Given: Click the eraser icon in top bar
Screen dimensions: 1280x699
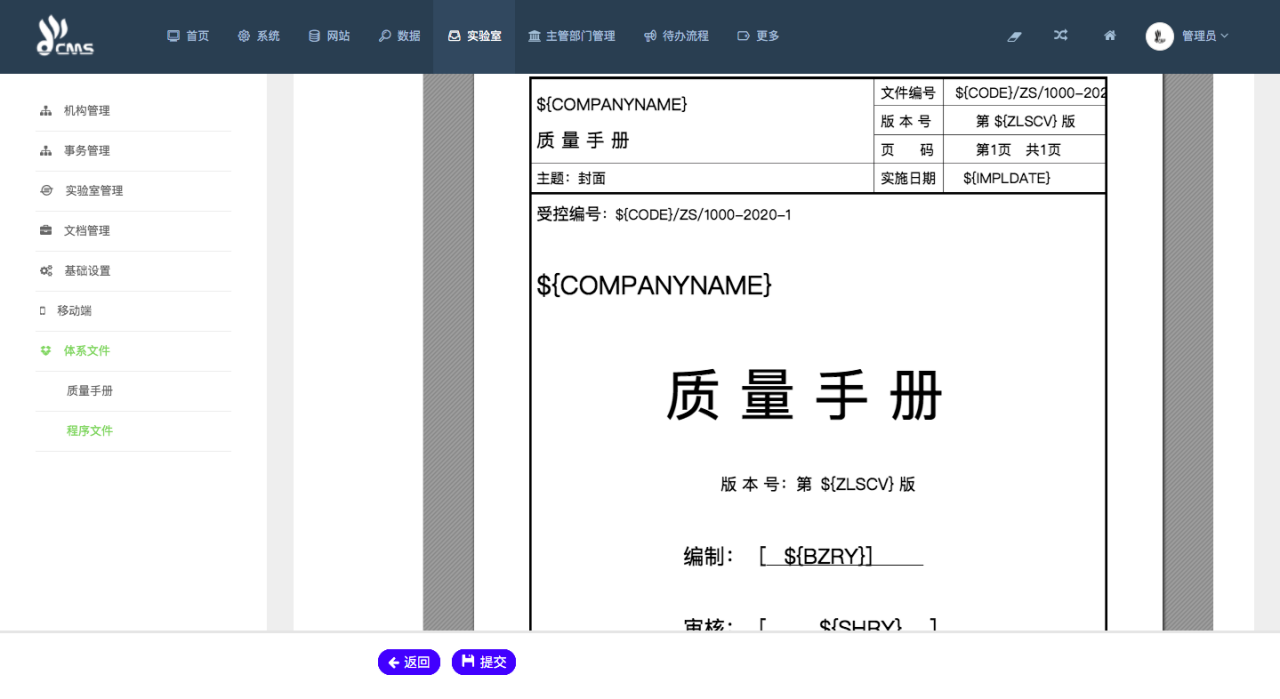Looking at the screenshot, I should click(x=1014, y=36).
